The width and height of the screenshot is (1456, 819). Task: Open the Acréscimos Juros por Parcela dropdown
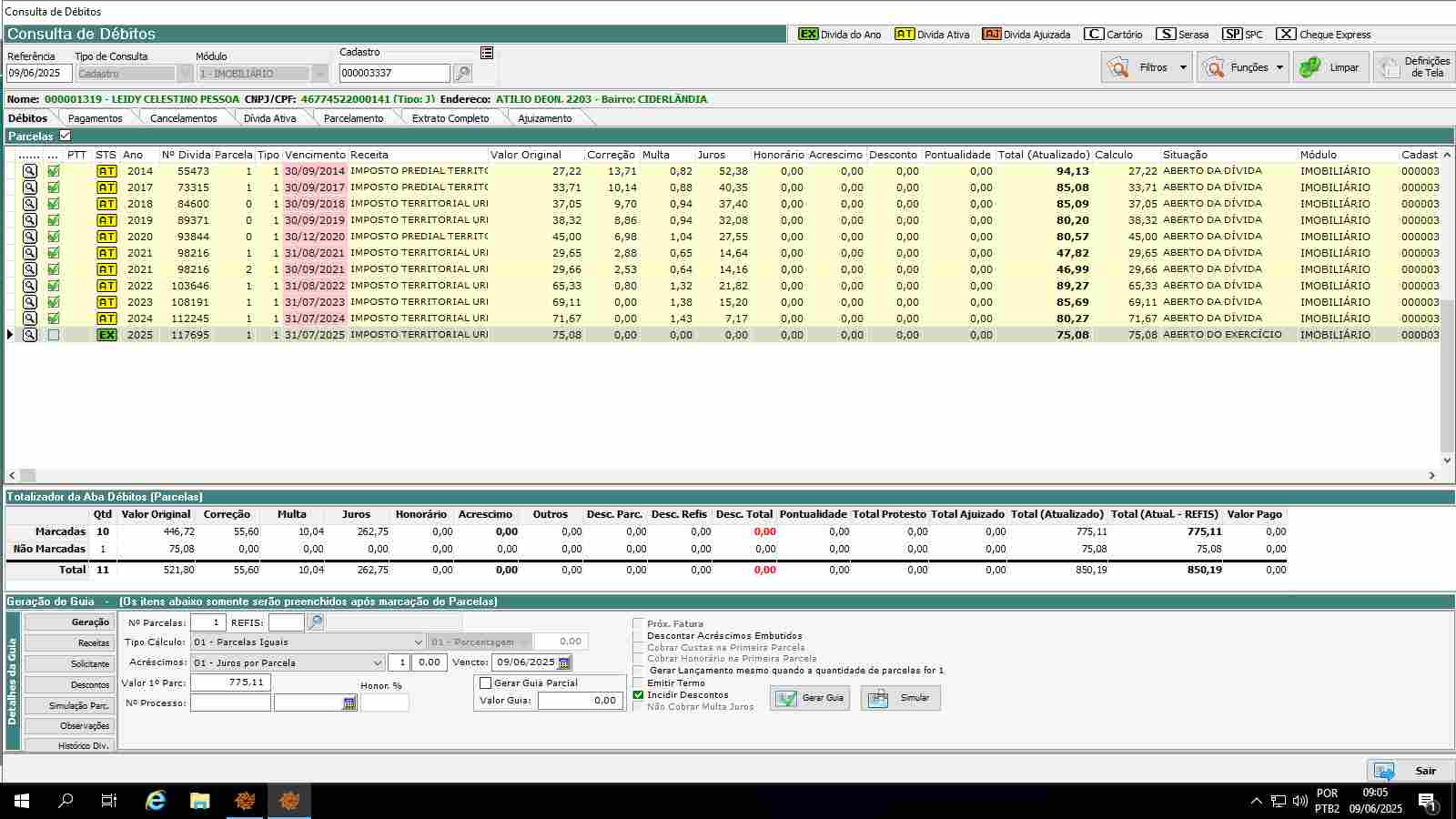(x=377, y=663)
